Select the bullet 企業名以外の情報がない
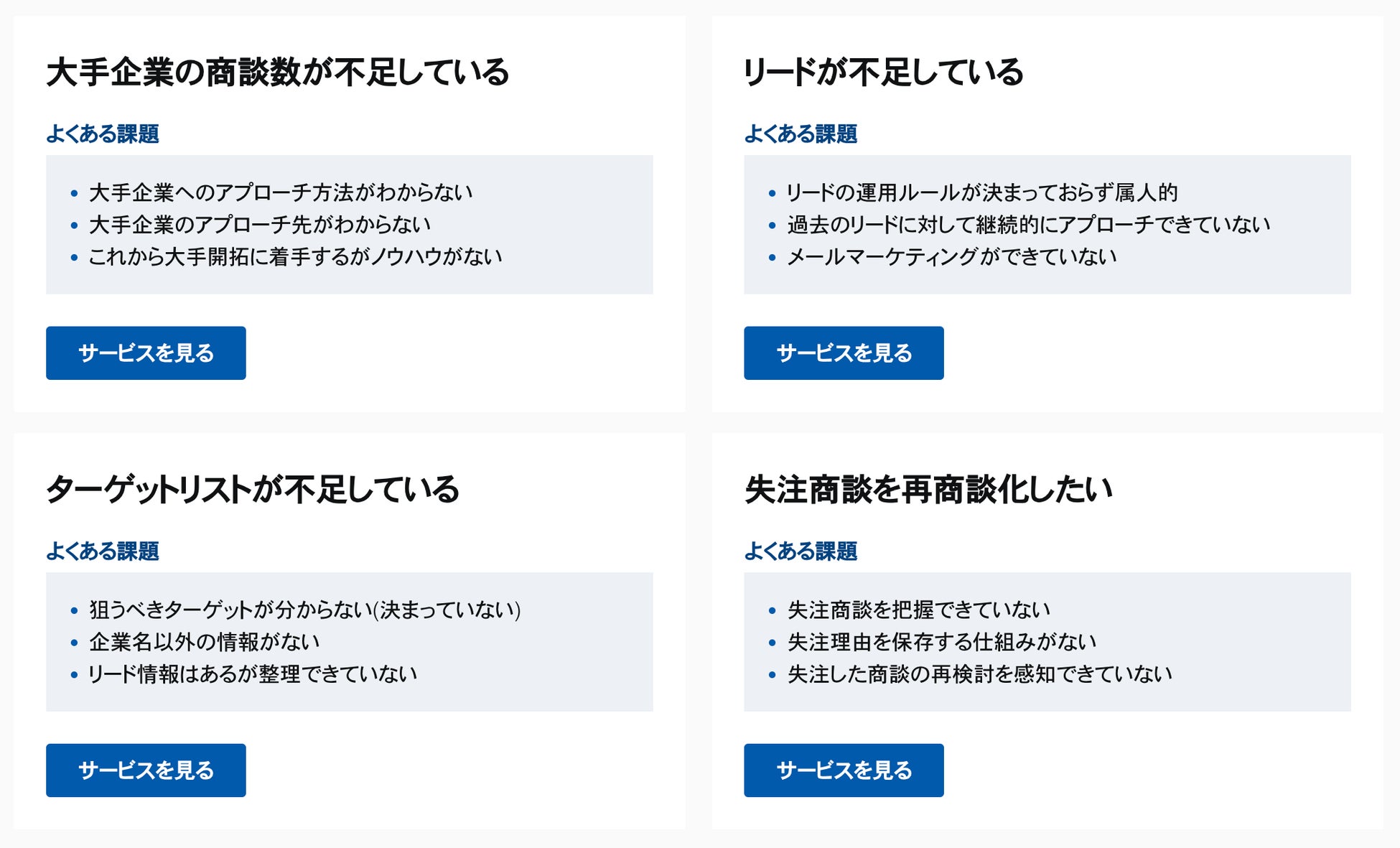Viewport: 1400px width, 848px height. [x=204, y=642]
